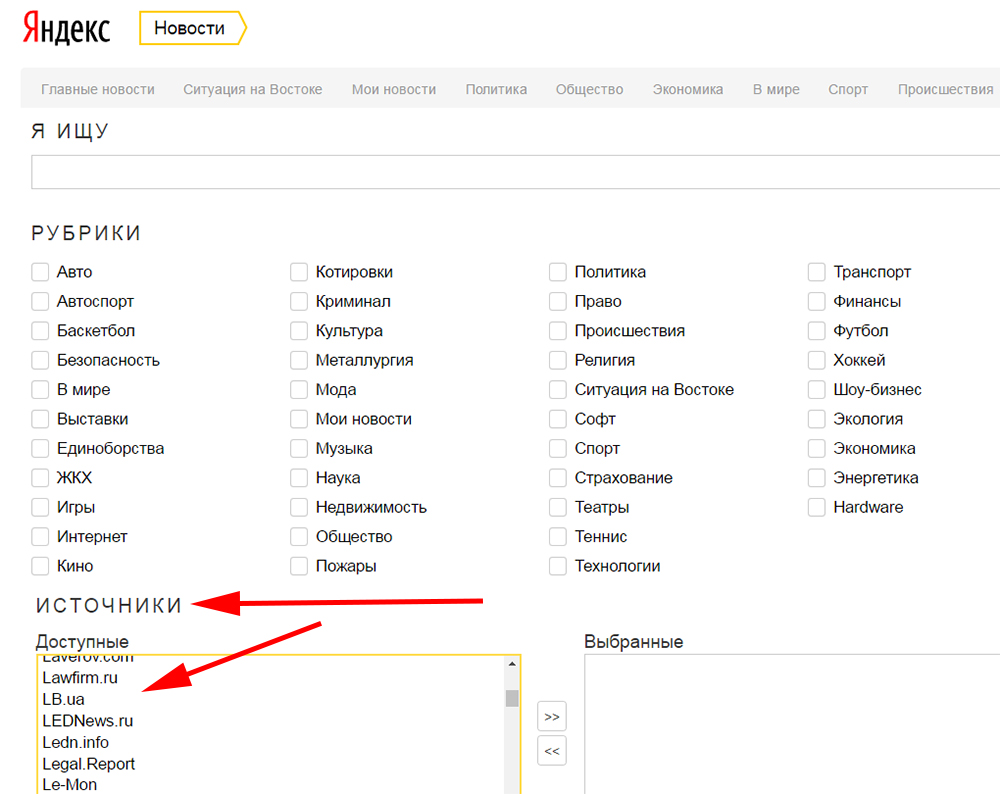Enable the Авто checkbox
1000x794 pixels.
[x=40, y=272]
